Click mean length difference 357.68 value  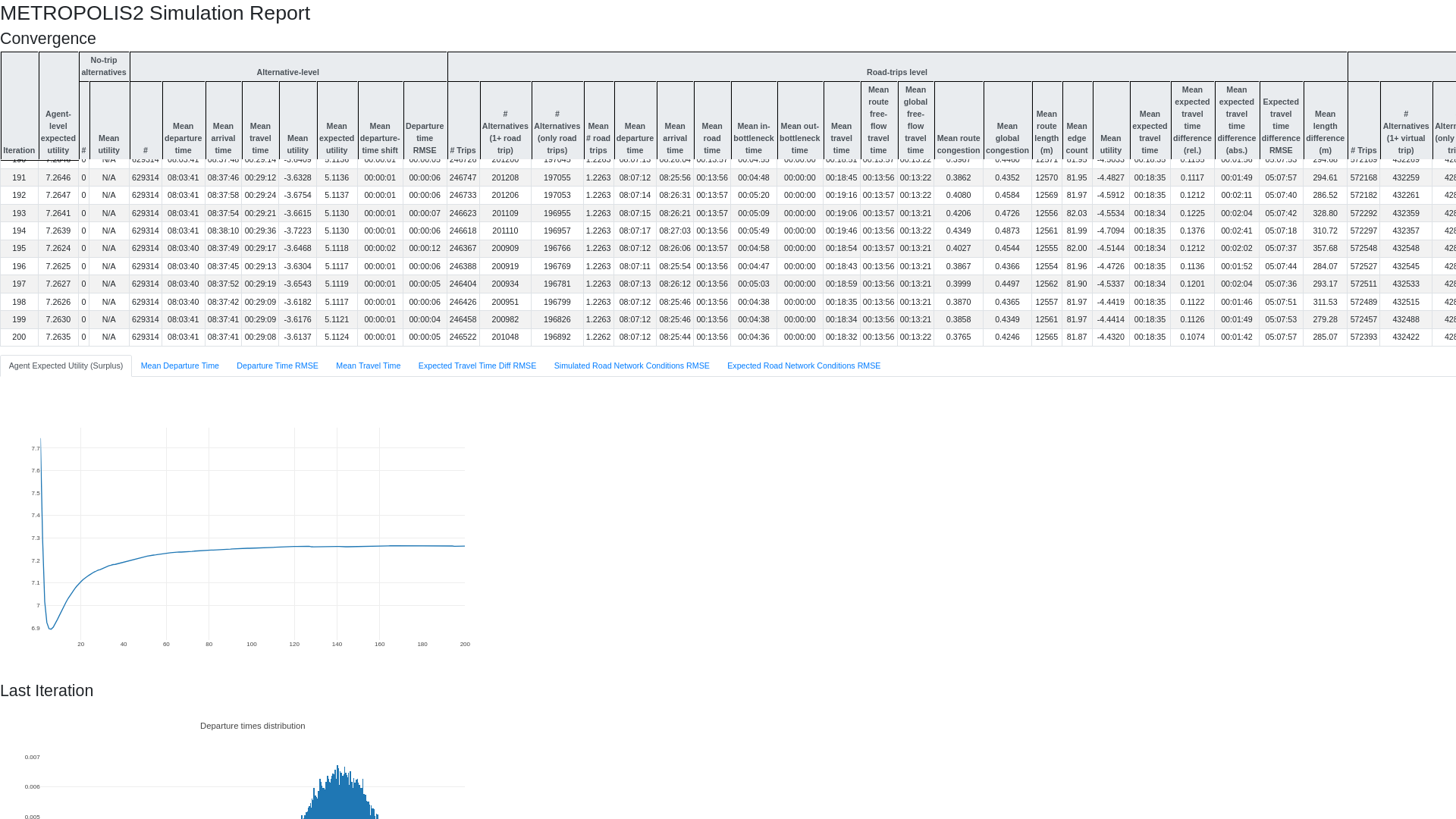tap(1325, 248)
